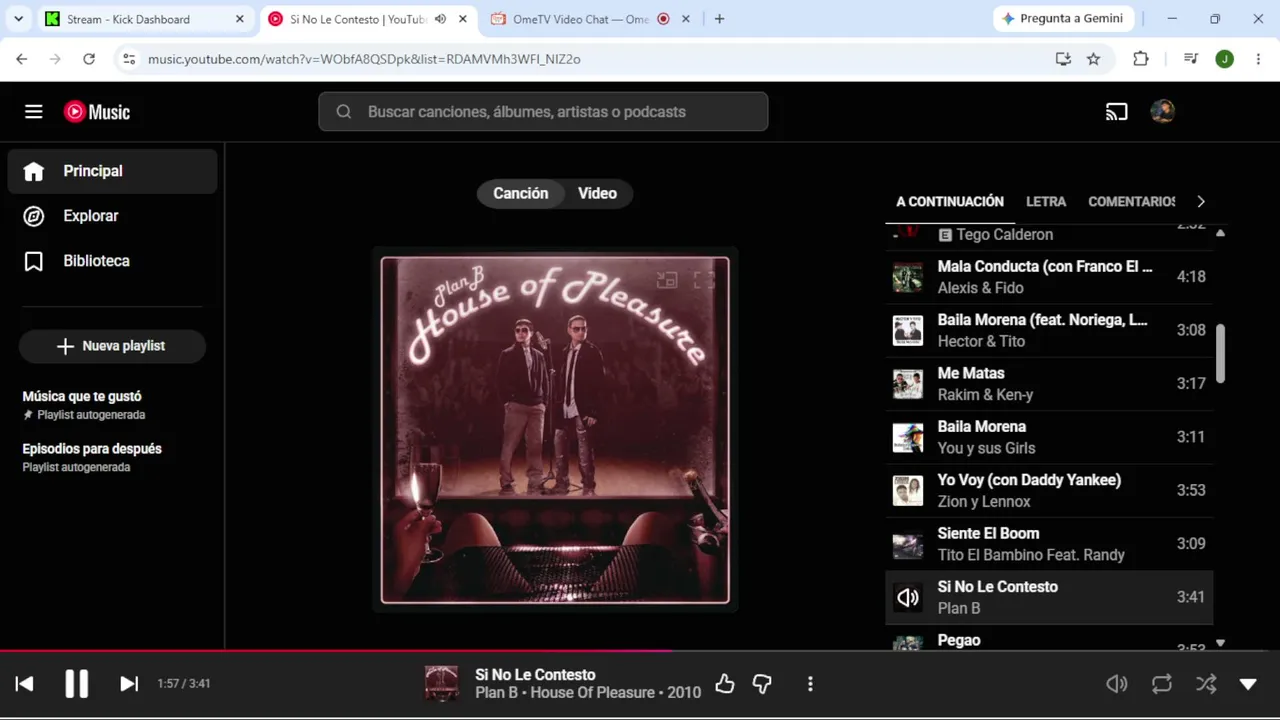Toggle repeat mode

click(1161, 684)
